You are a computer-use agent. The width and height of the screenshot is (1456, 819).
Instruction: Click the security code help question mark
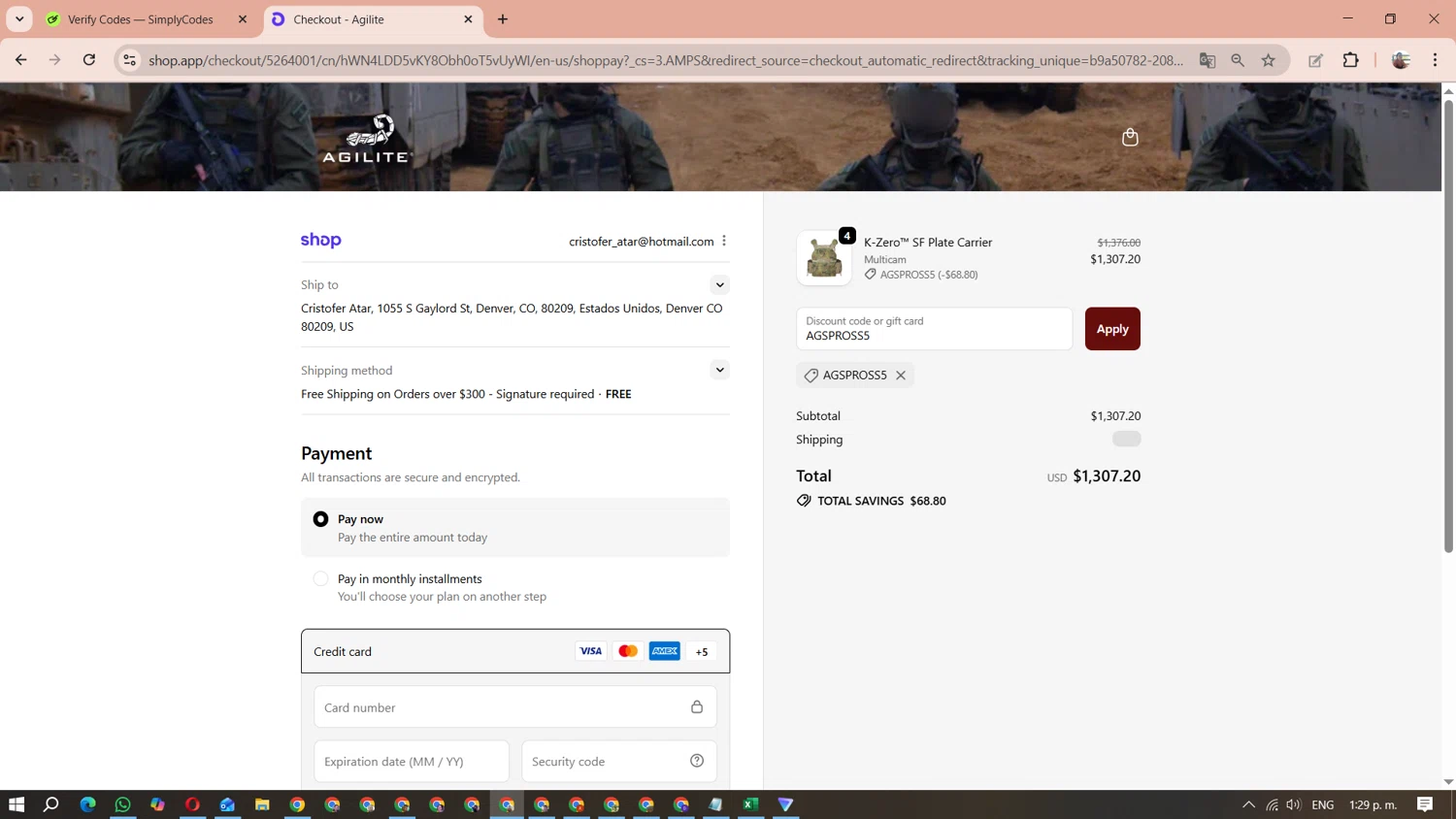(x=697, y=761)
